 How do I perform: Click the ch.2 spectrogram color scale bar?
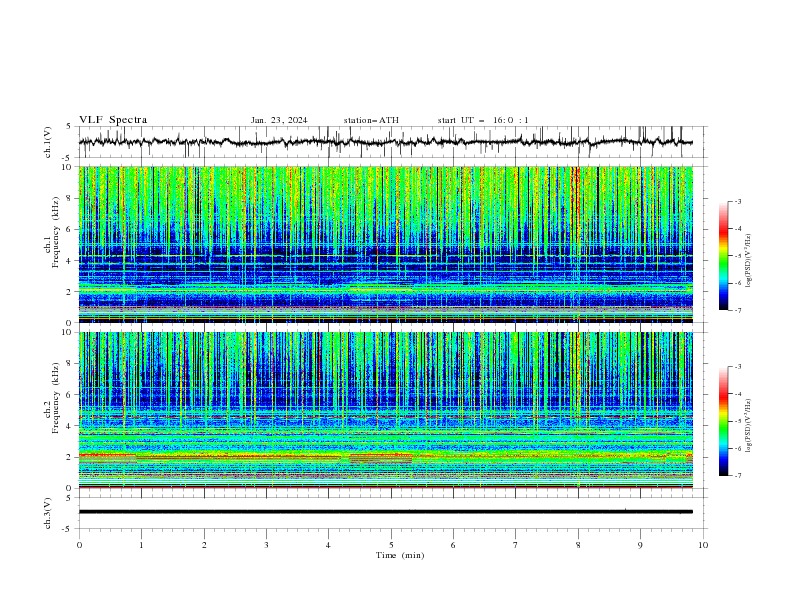[x=724, y=421]
